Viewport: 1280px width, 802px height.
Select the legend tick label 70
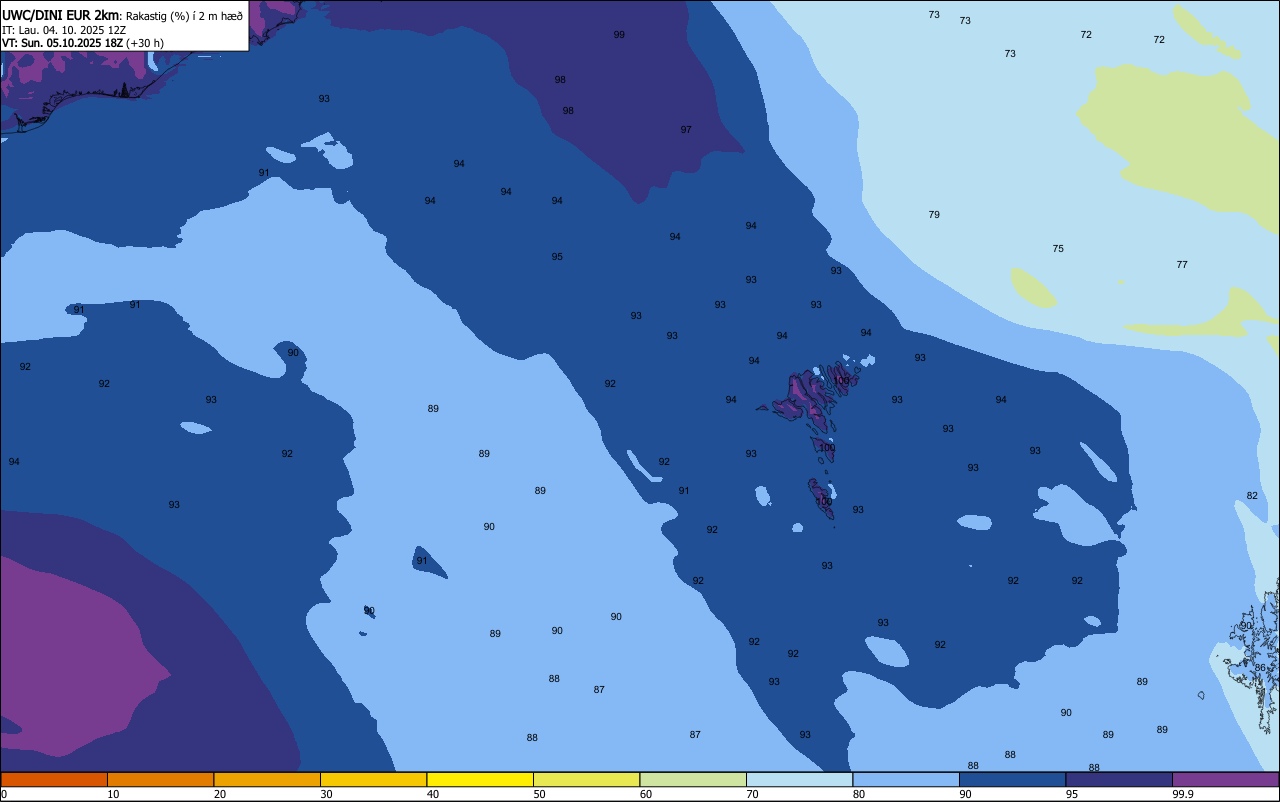[x=753, y=794]
